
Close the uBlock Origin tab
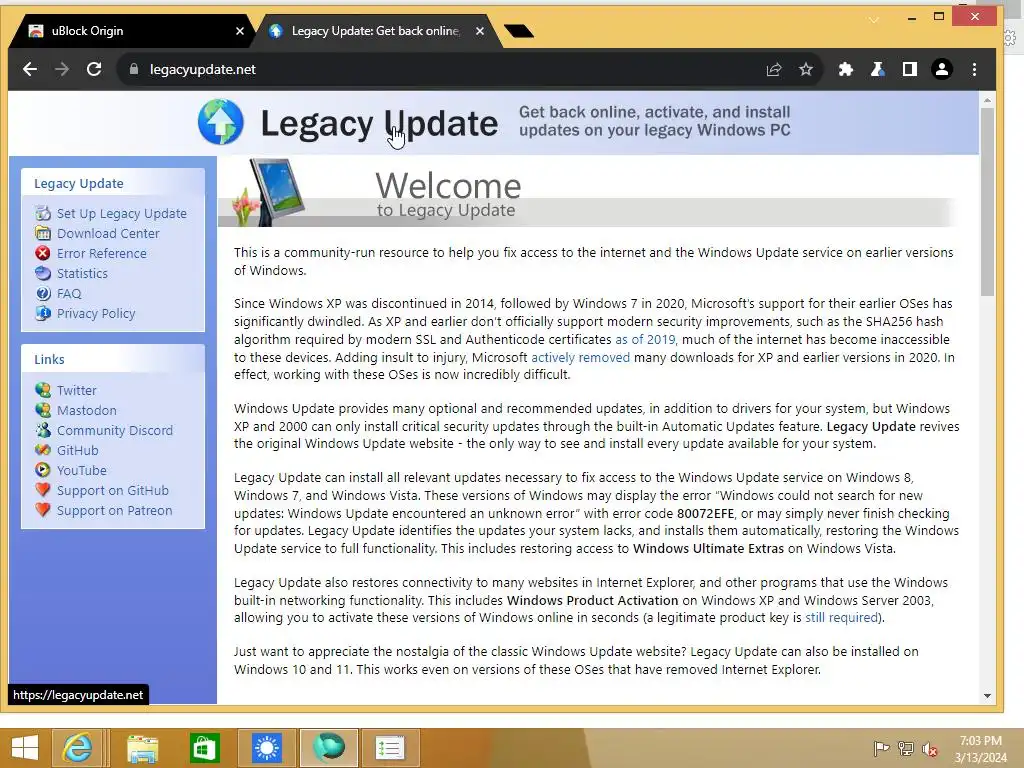[x=240, y=31]
